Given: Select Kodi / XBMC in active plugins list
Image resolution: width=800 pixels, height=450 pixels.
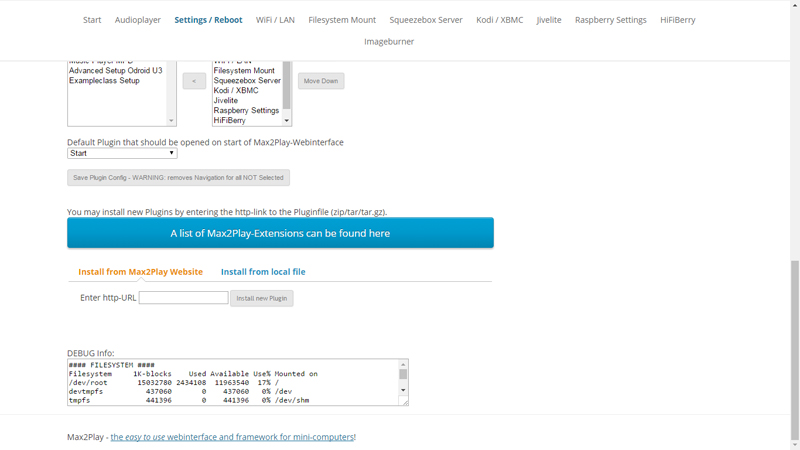Looking at the screenshot, I should (236, 90).
